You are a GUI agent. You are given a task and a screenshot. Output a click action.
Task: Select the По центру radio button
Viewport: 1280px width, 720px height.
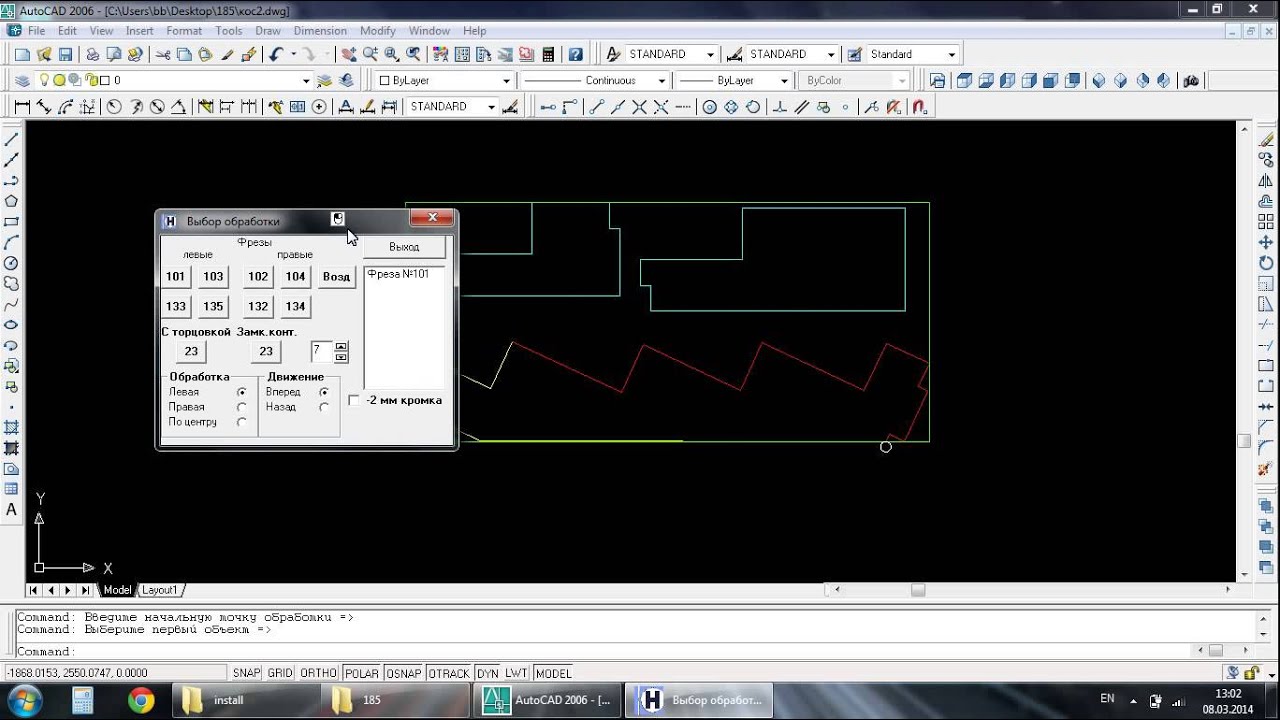click(241, 422)
